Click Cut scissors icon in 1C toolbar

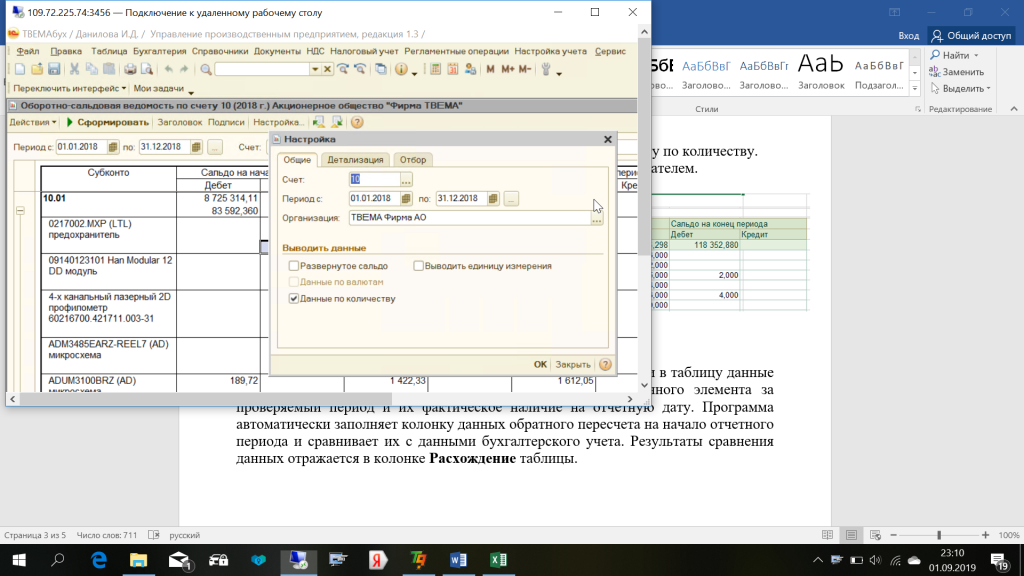pos(74,69)
